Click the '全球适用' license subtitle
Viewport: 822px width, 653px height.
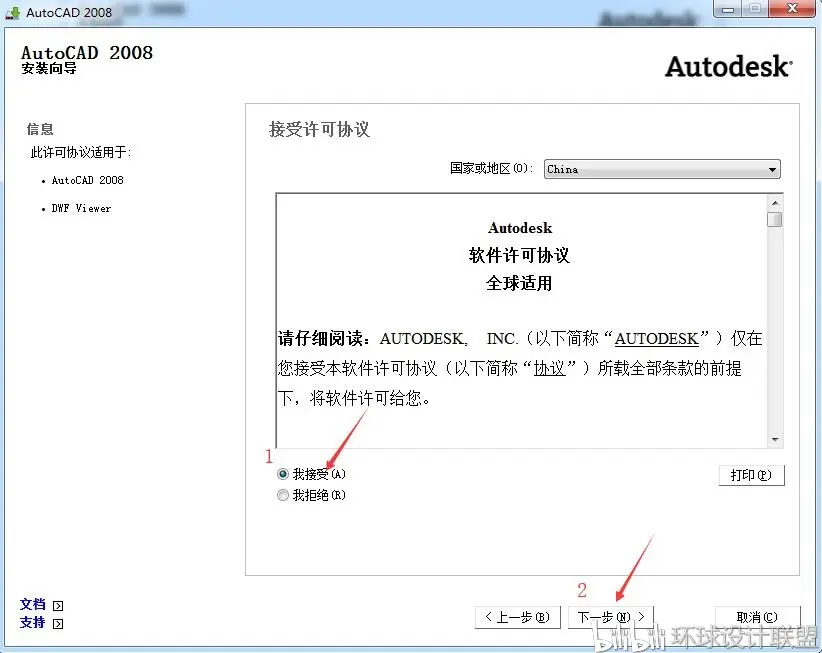[x=519, y=284]
